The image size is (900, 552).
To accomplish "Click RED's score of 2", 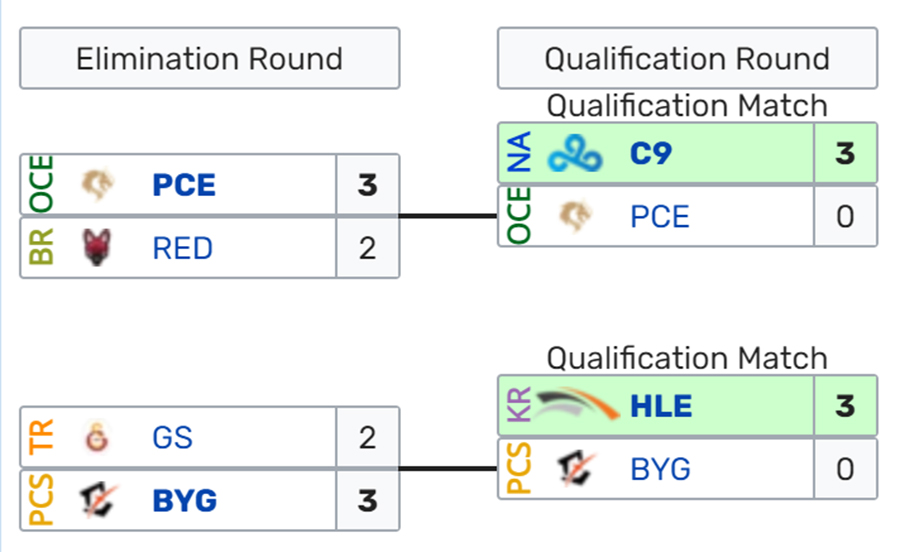I will tap(368, 248).
